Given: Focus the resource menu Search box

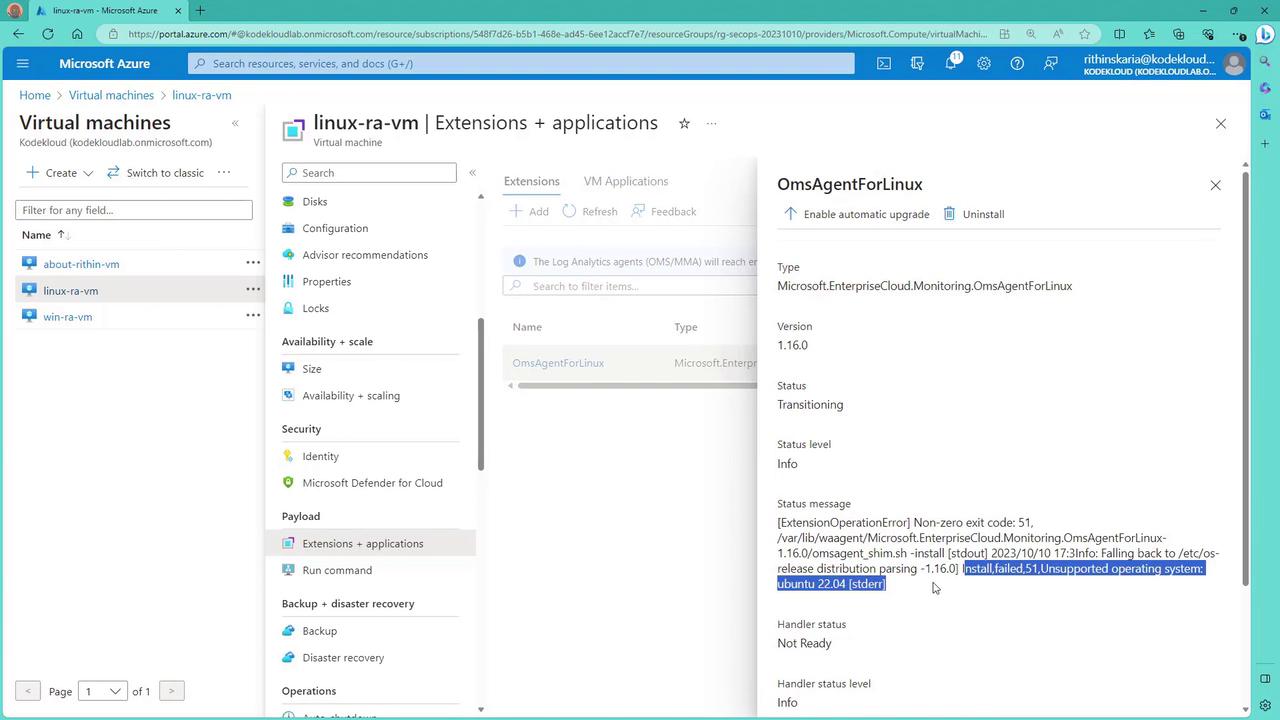Looking at the screenshot, I should click(x=369, y=173).
